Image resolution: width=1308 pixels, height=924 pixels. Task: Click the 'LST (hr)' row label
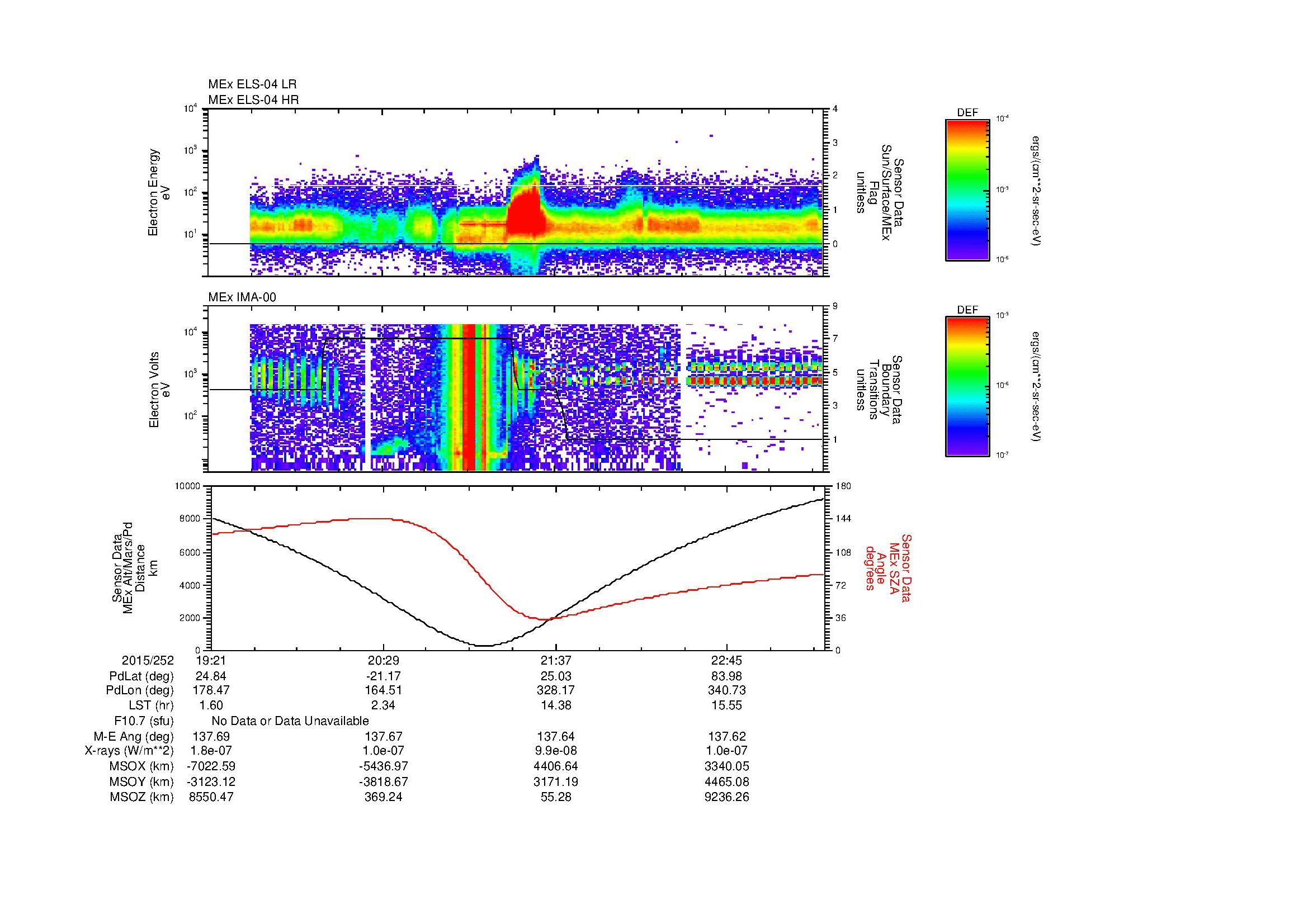pos(151,705)
